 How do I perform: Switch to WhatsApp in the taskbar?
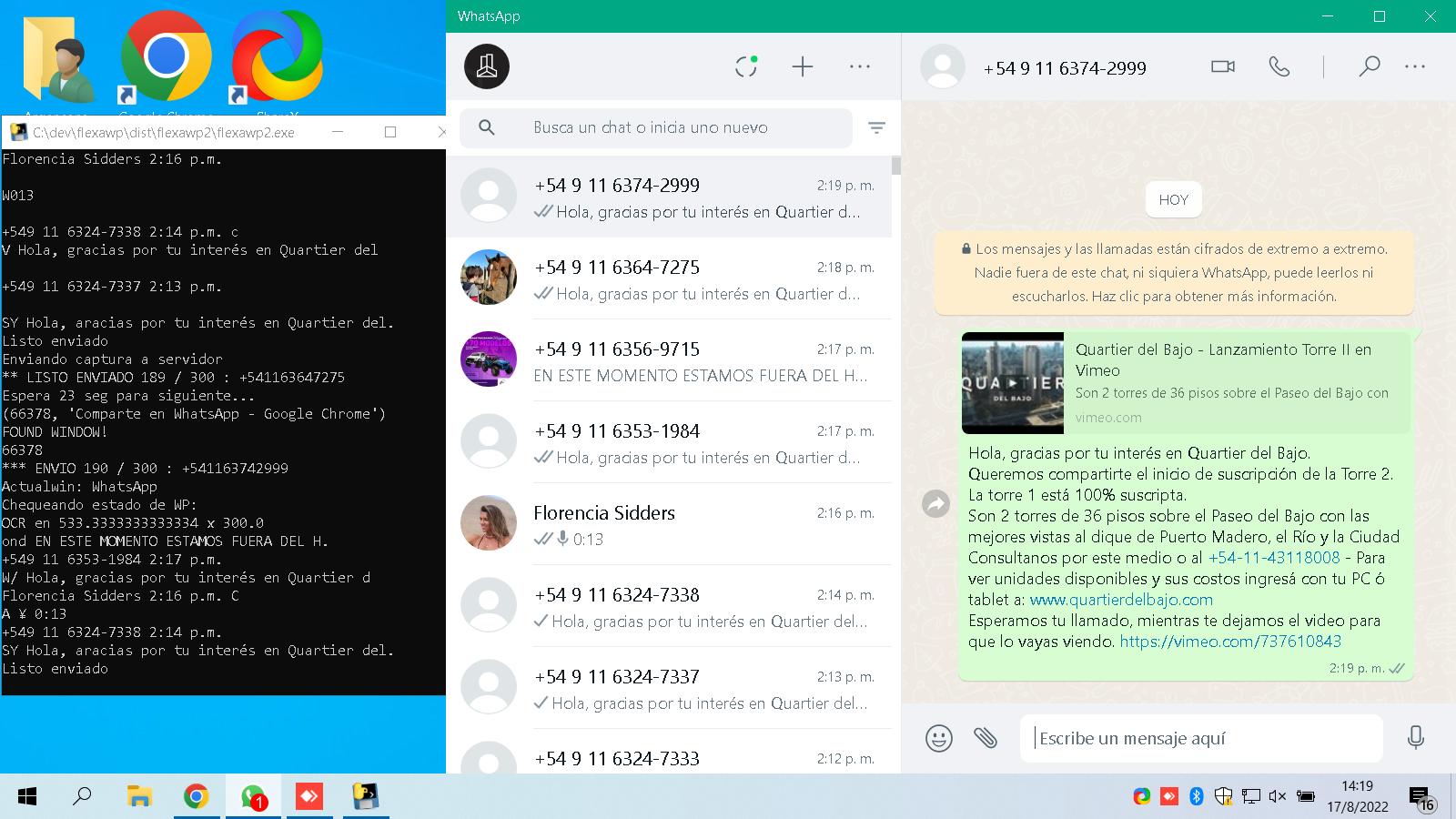(253, 797)
